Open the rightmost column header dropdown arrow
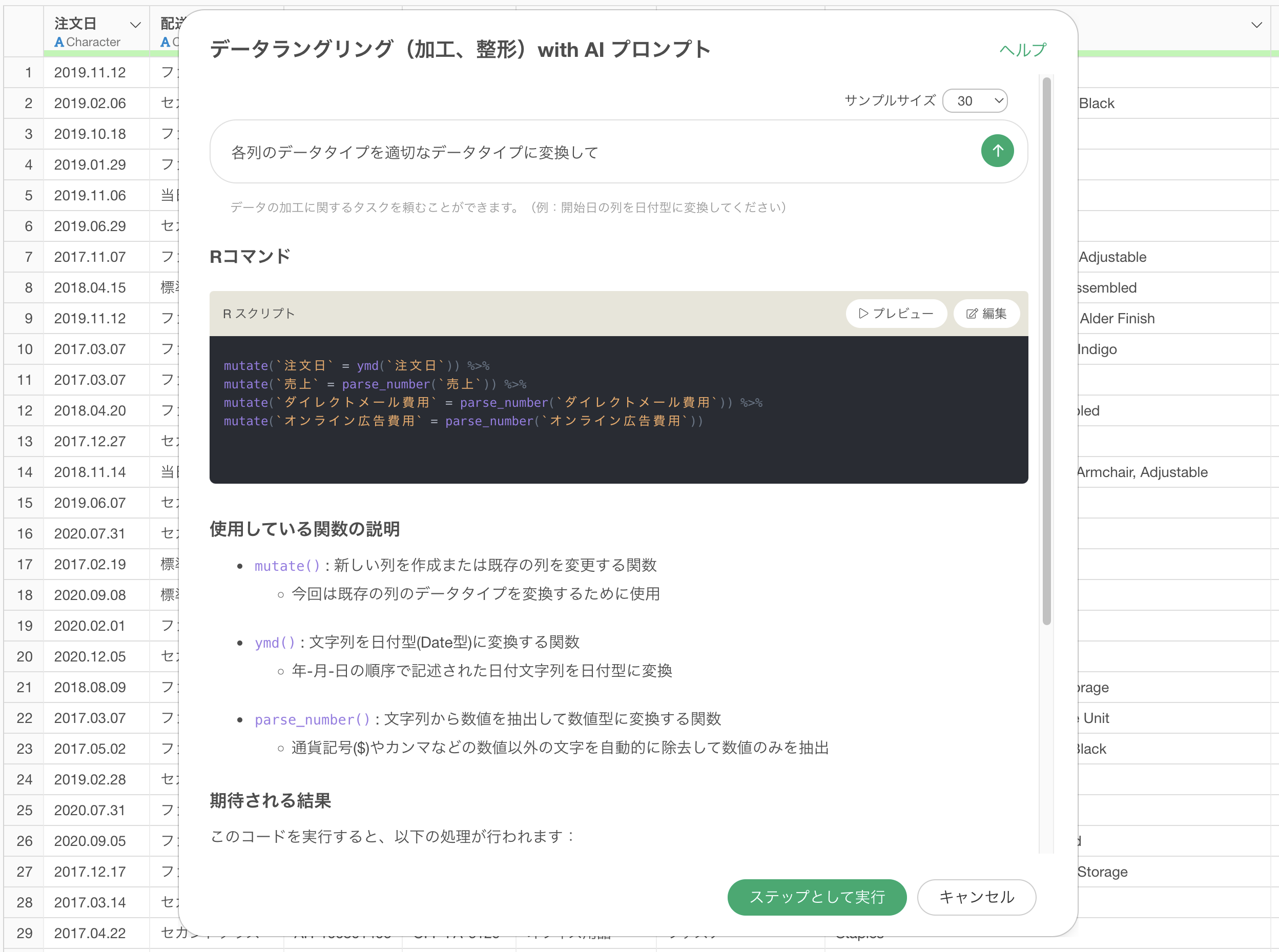 [1257, 25]
